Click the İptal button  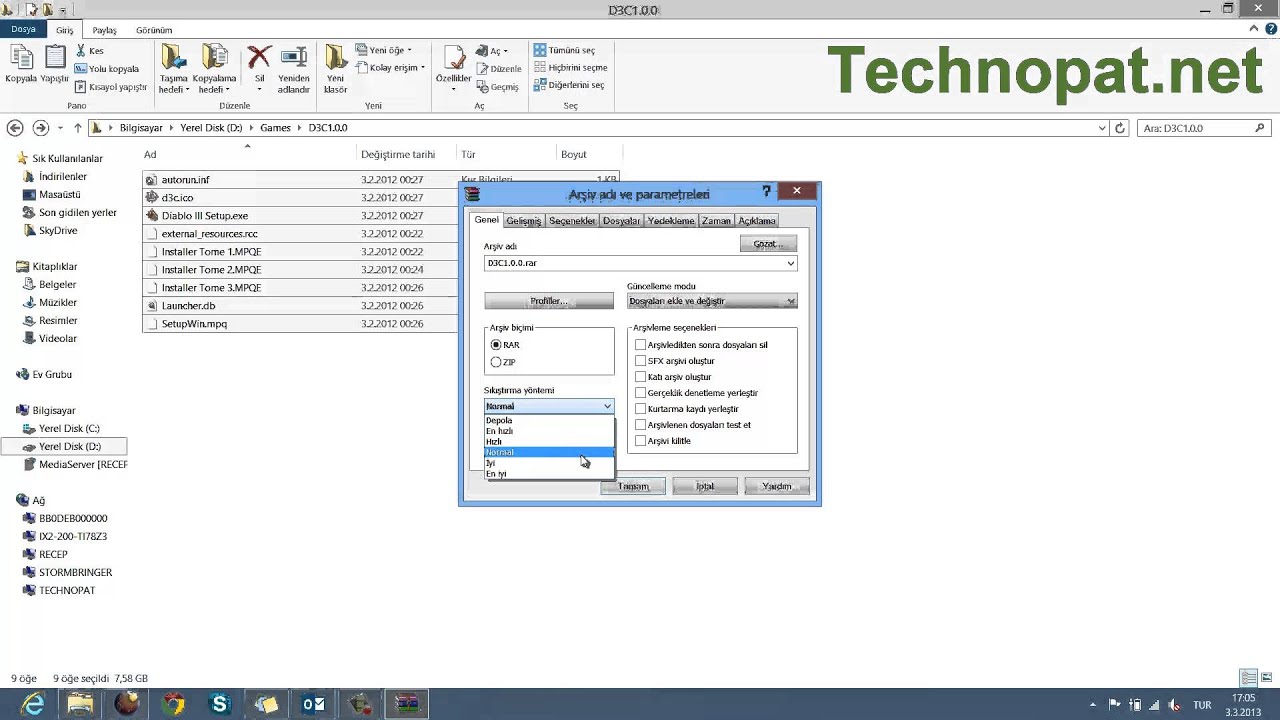(705, 486)
